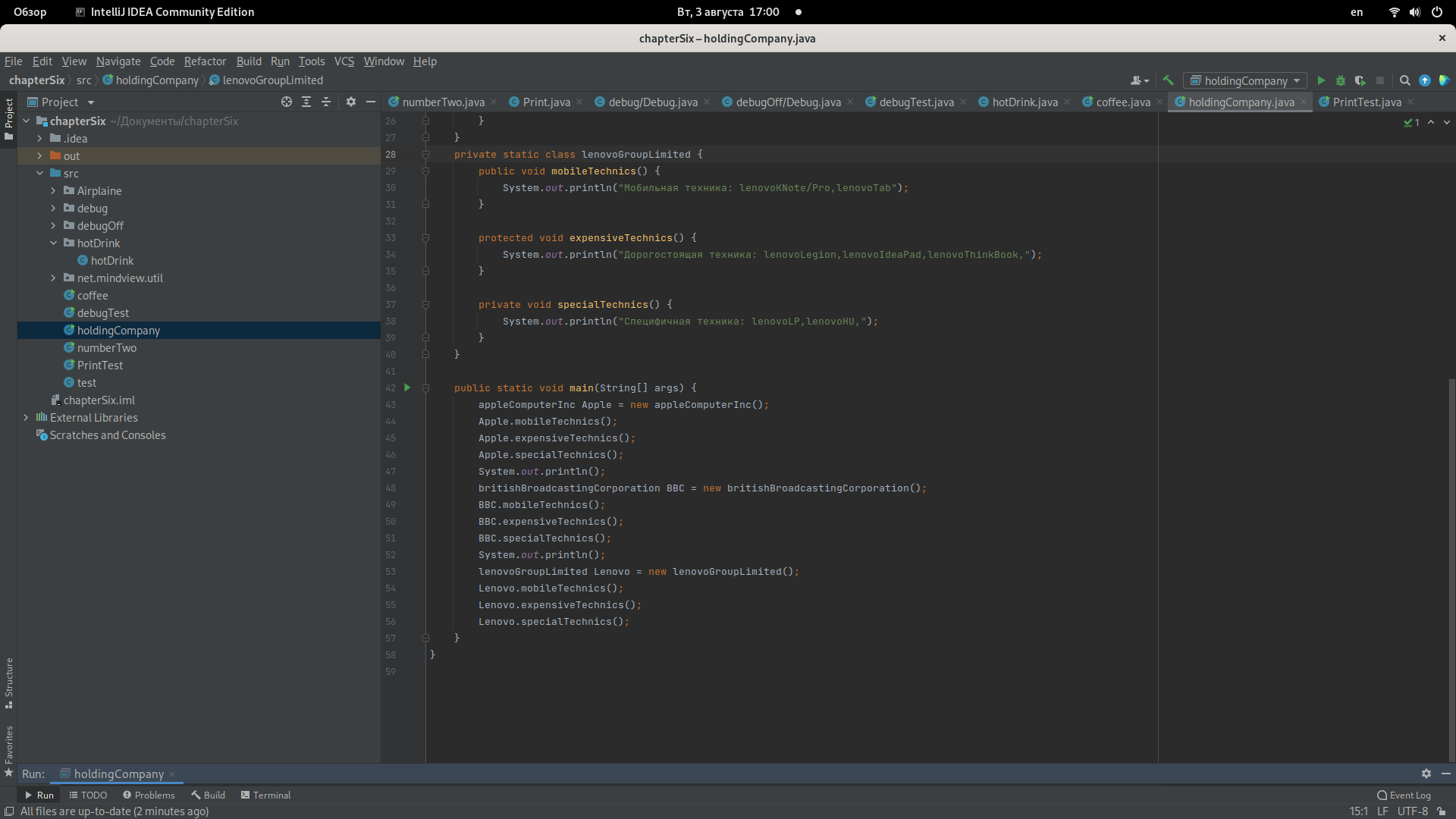
Task: Open Project panel gear options
Action: point(350,102)
